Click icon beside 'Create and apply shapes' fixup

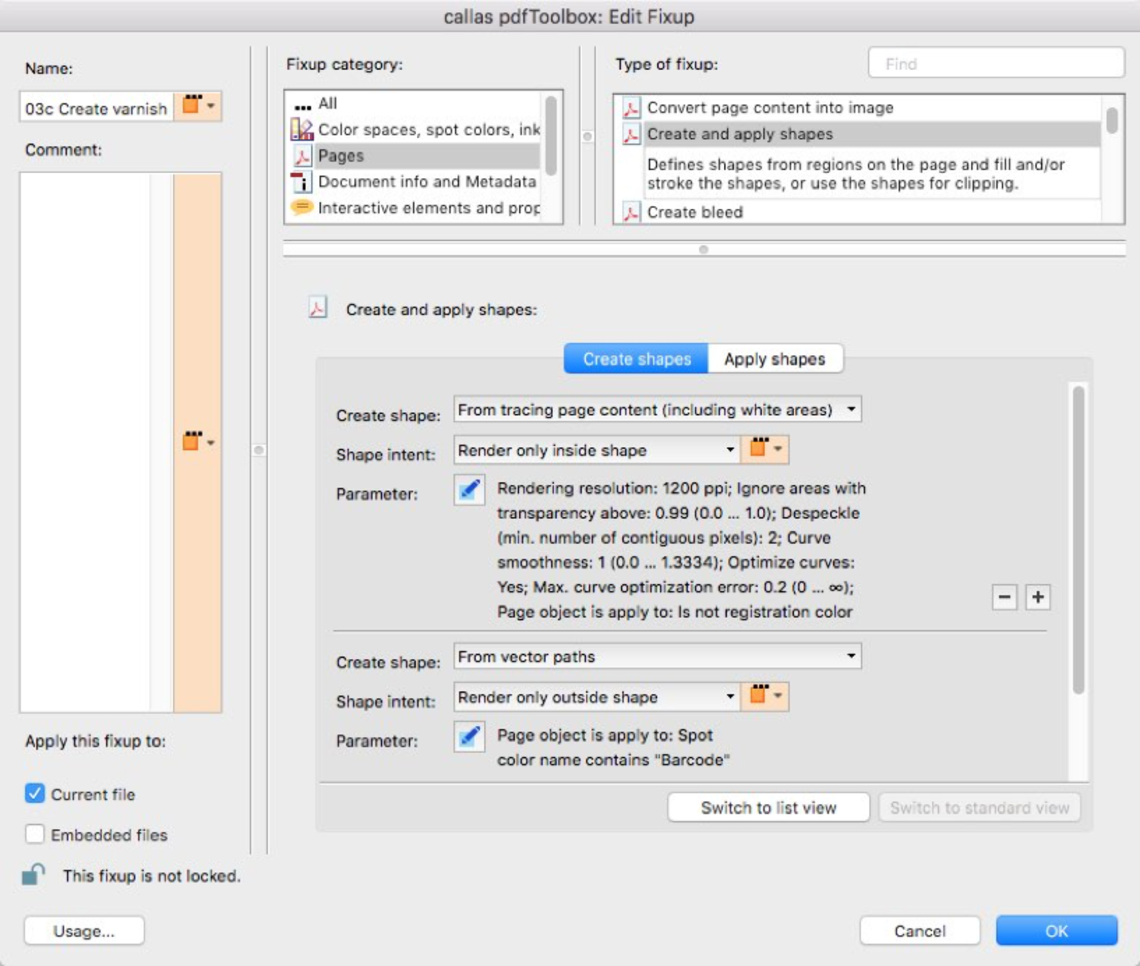[x=631, y=134]
